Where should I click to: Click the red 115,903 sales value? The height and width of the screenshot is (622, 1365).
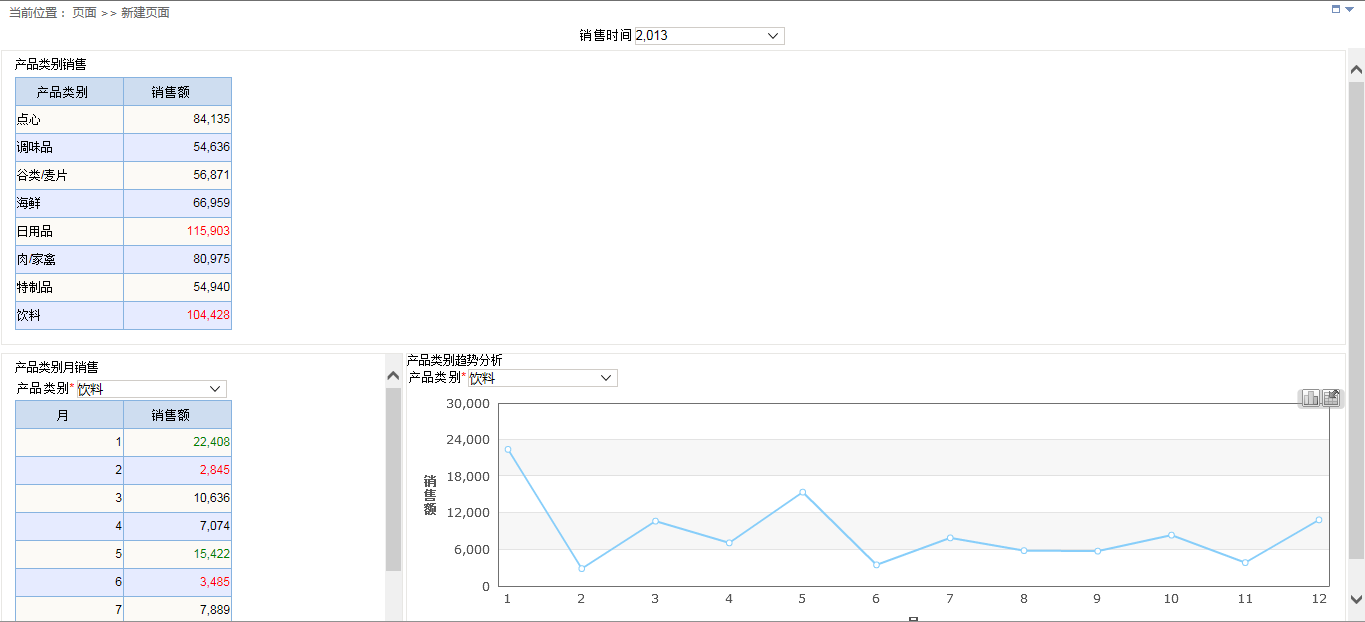tap(208, 231)
